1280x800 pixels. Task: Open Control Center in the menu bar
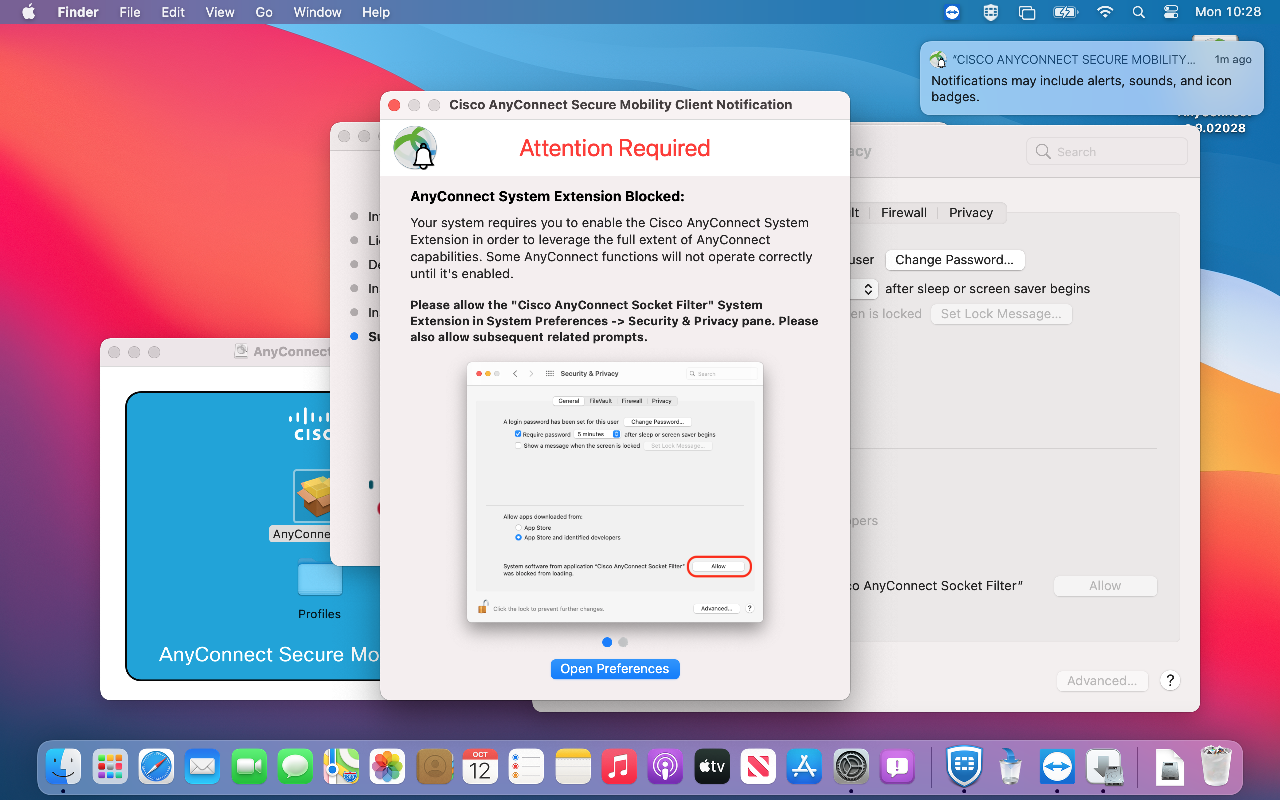(1171, 12)
